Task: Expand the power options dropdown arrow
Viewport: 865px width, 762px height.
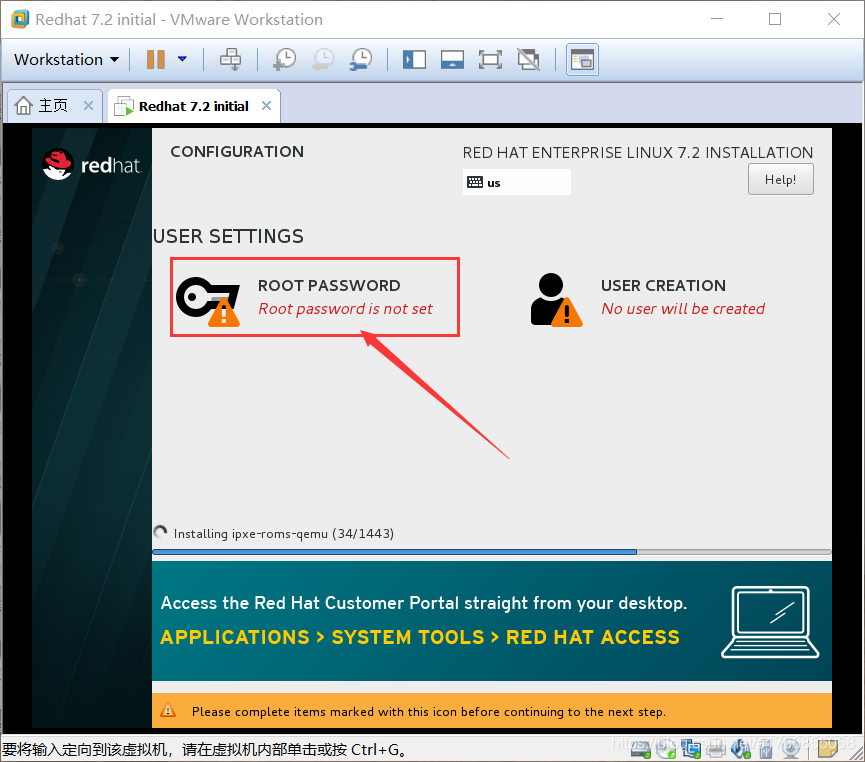Action: 182,59
